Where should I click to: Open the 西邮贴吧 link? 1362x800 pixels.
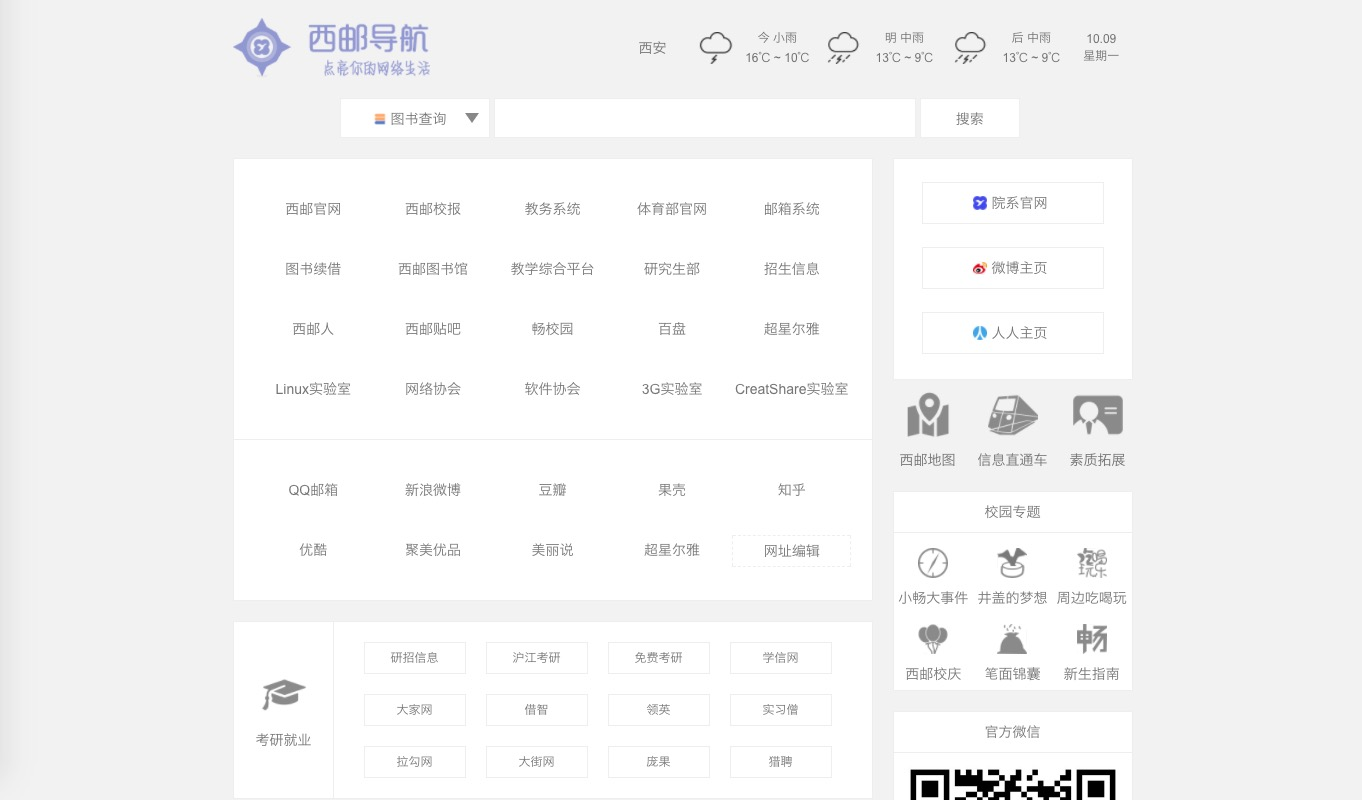pyautogui.click(x=433, y=329)
